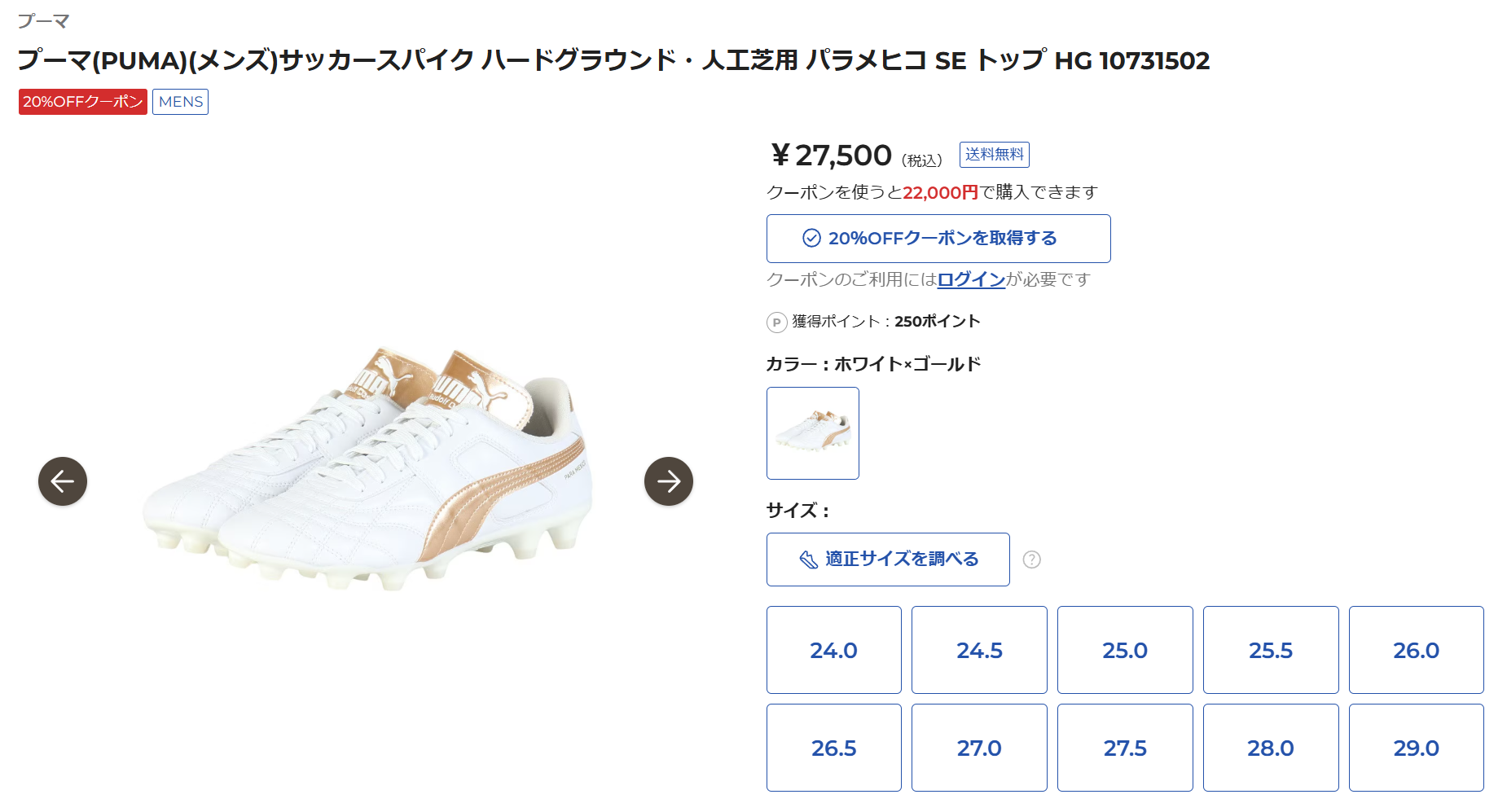
Task: Pick size 25.0
Action: pos(1124,650)
